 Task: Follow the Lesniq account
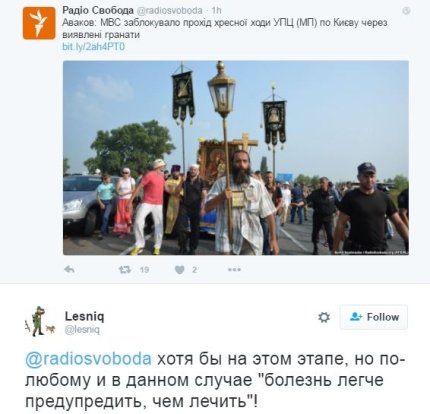click(374, 317)
